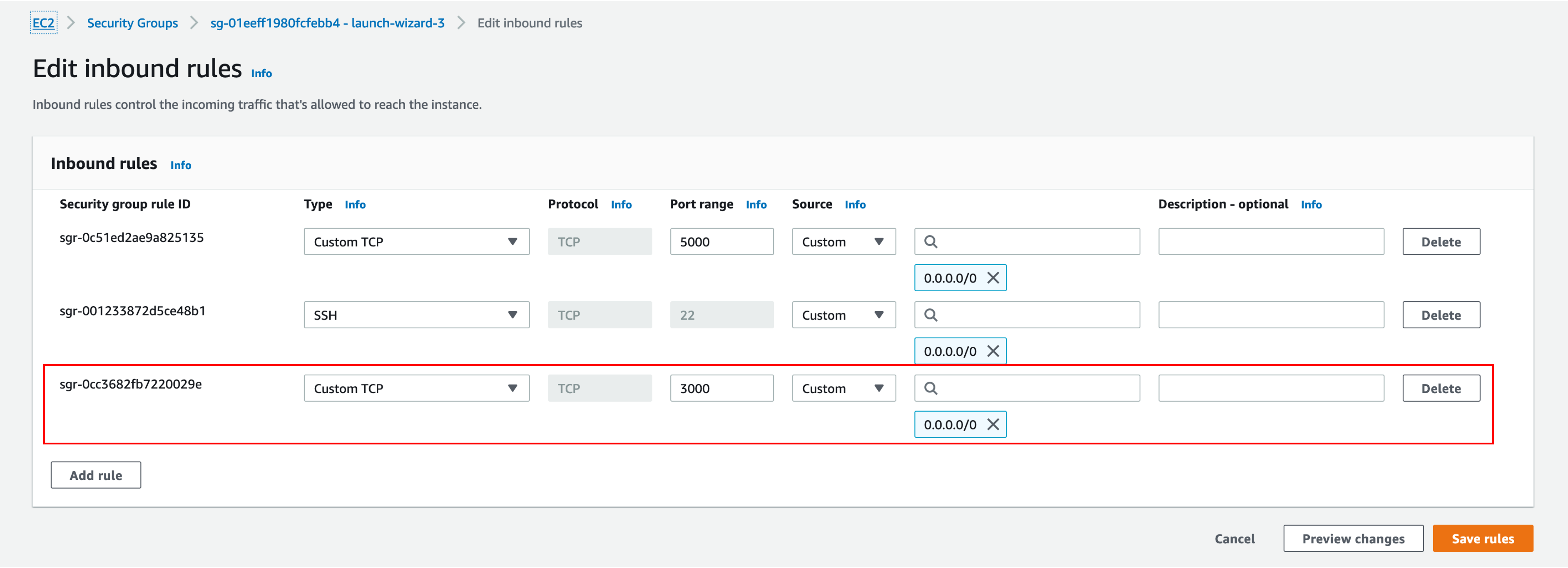1568x568 pixels.
Task: Click search icon in port 5000 source field
Action: pos(931,241)
